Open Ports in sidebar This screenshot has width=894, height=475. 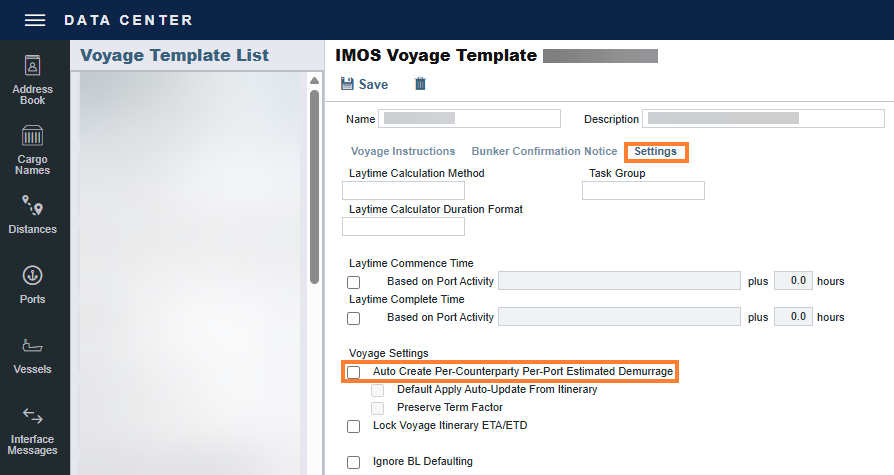click(x=32, y=285)
